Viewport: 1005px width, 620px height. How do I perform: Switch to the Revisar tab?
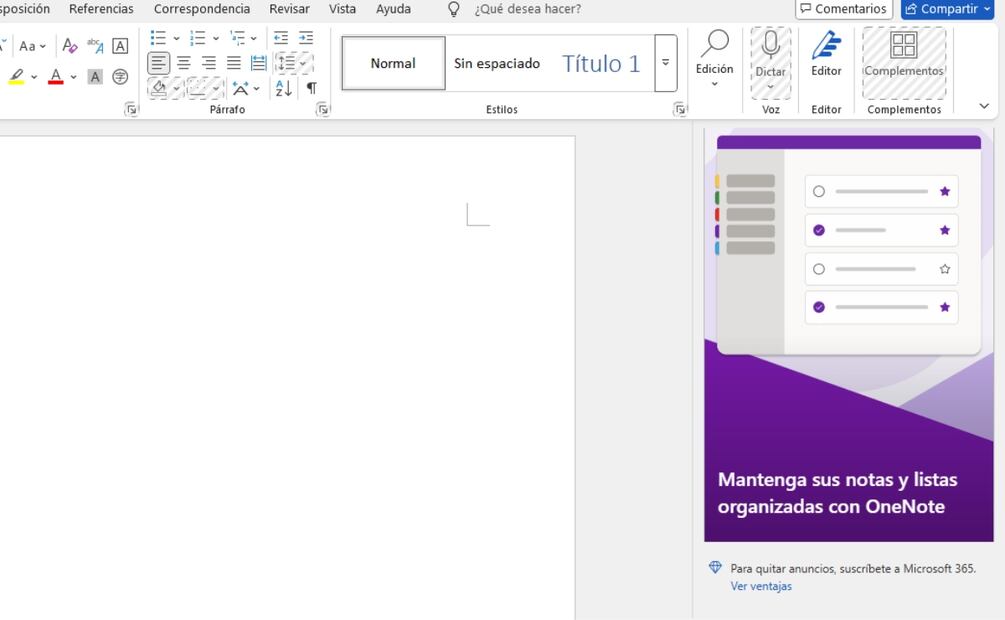pyautogui.click(x=289, y=9)
